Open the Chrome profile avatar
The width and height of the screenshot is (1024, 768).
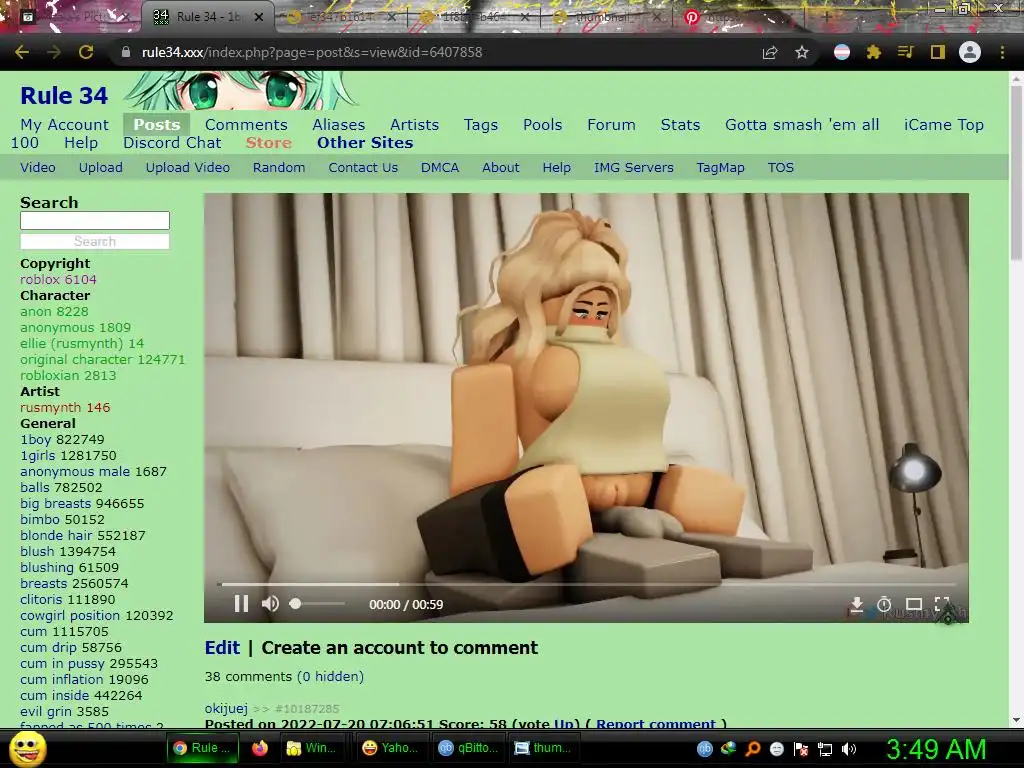[970, 52]
